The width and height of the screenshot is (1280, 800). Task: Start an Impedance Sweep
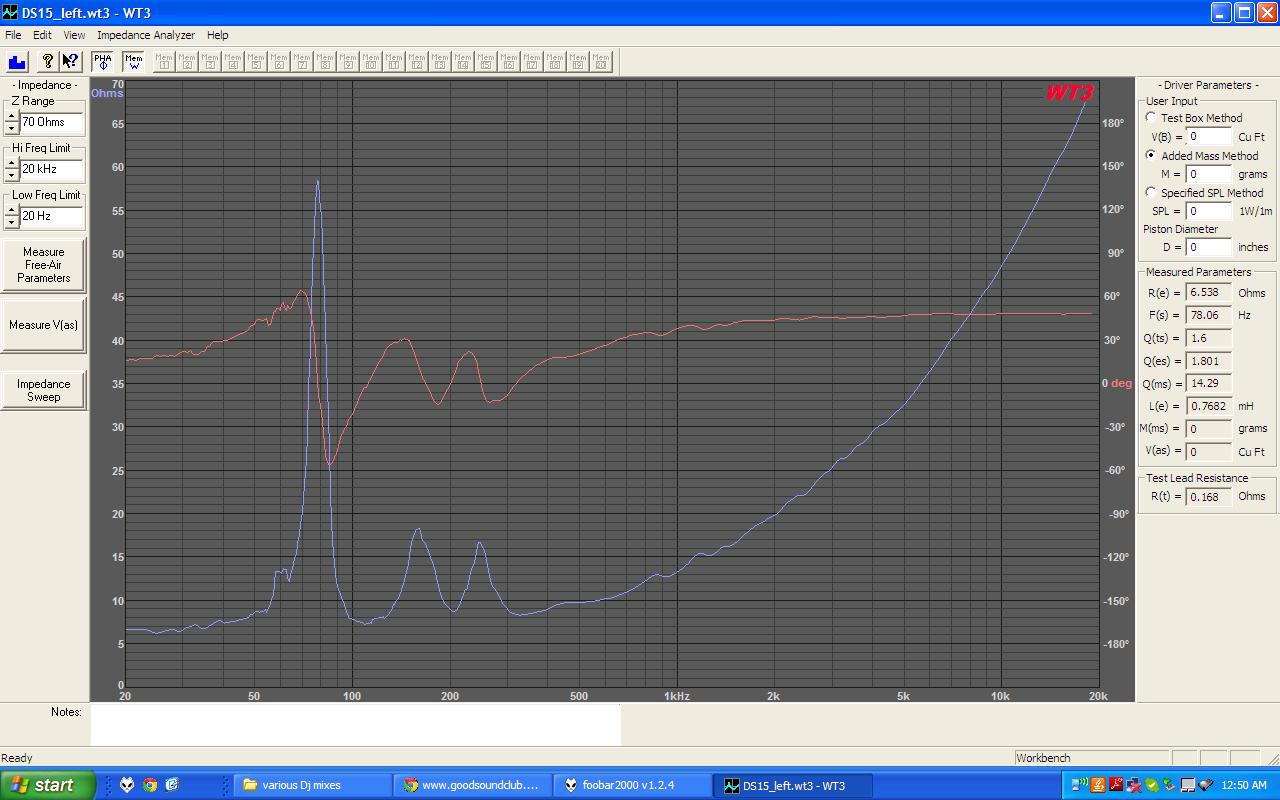coord(43,390)
